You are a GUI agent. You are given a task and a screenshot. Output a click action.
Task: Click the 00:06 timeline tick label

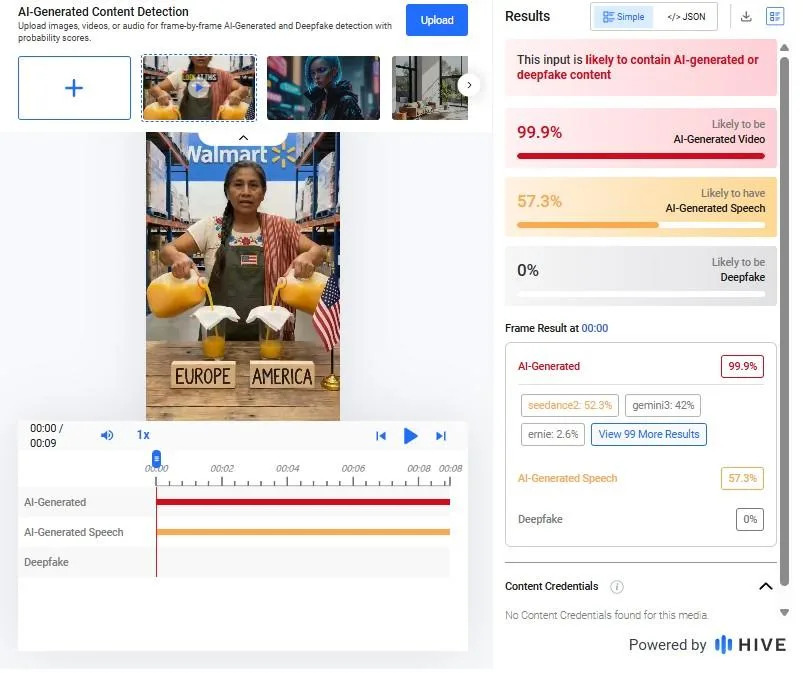353,468
